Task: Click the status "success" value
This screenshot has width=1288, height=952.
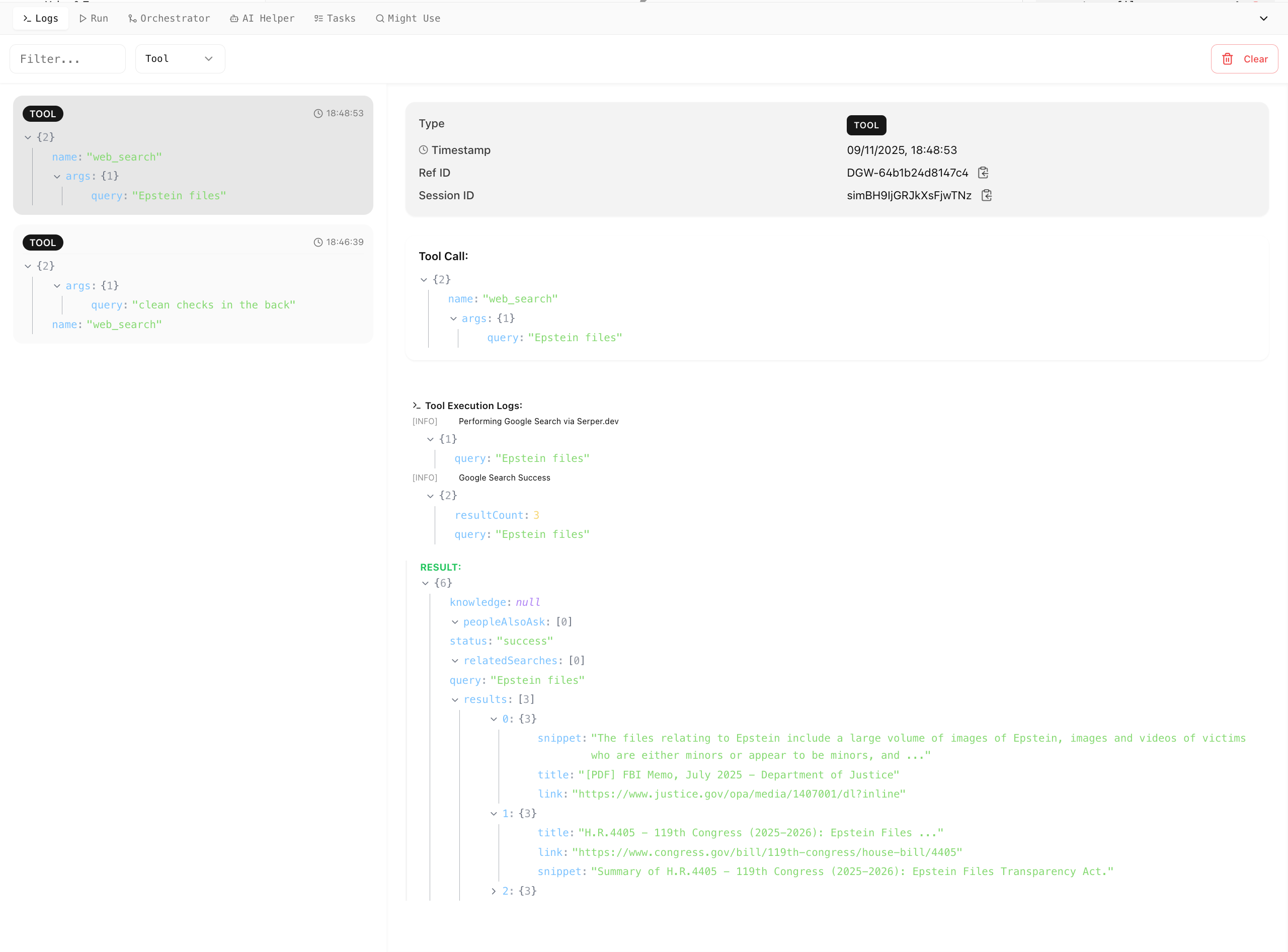Action: 525,641
